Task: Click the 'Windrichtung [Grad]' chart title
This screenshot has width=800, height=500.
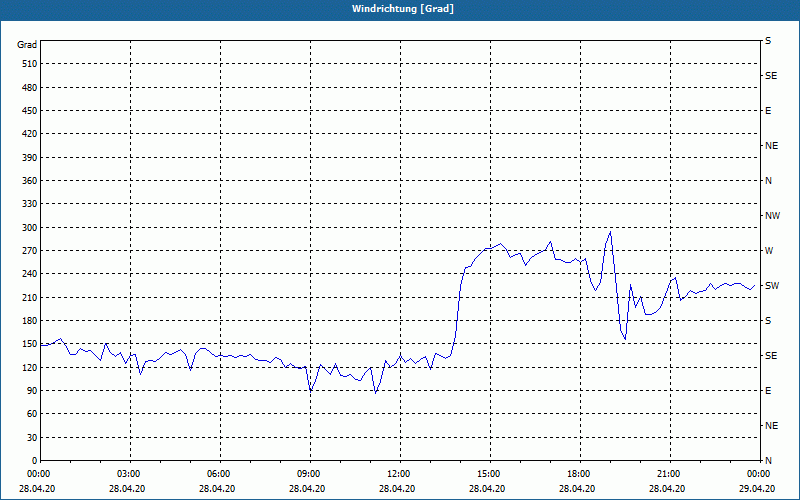Action: pos(403,9)
